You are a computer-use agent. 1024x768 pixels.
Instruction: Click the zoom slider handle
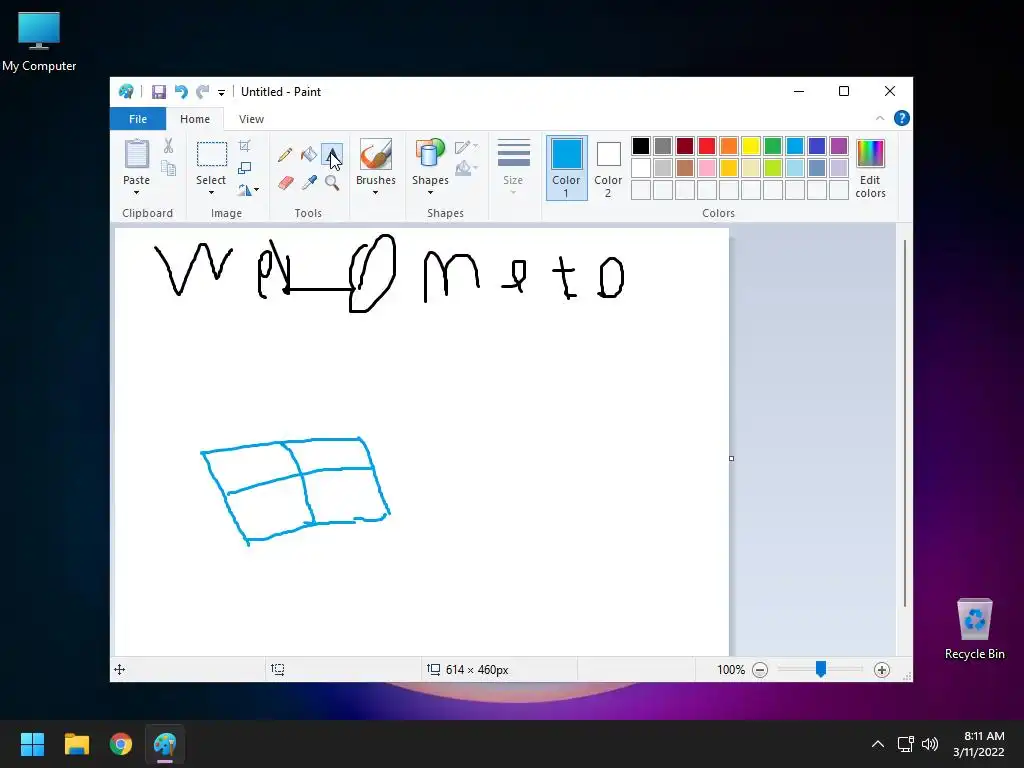click(x=821, y=669)
